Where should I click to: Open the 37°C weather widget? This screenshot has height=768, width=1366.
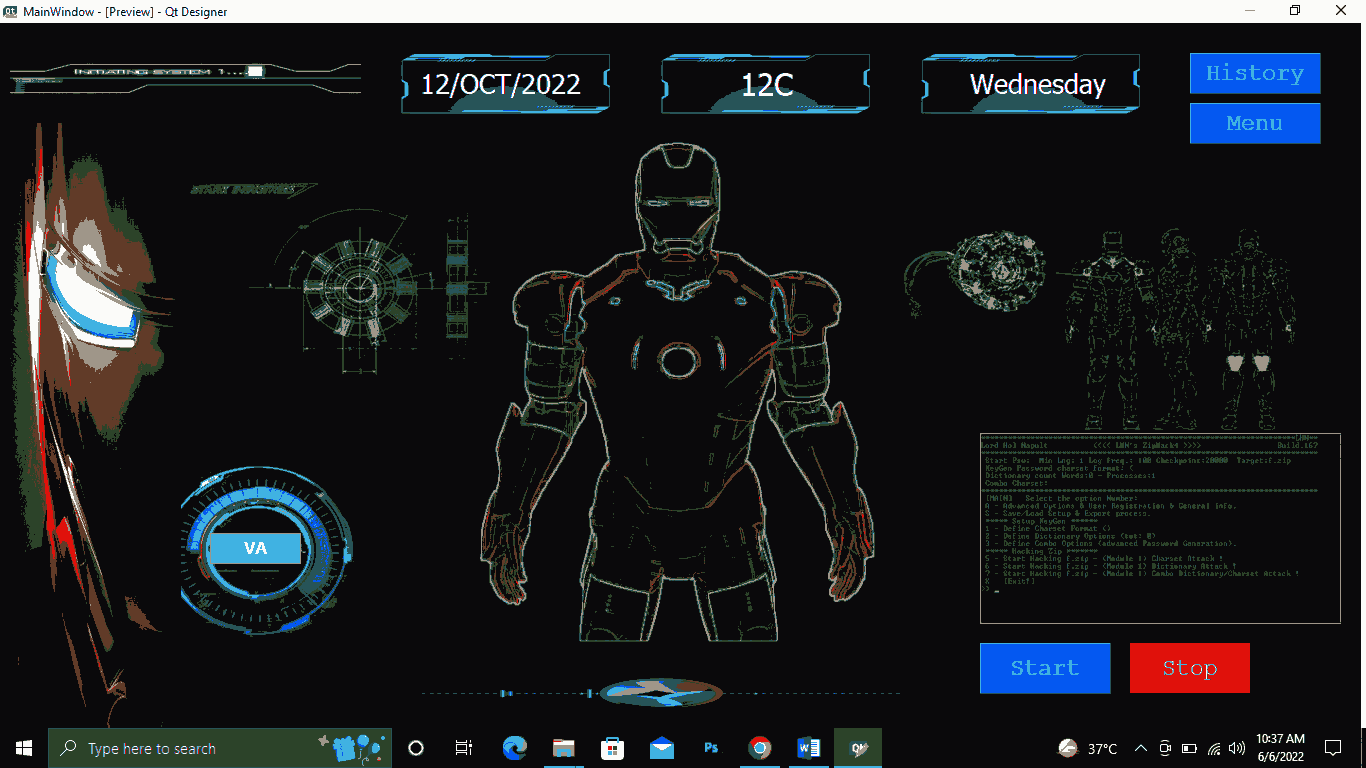pyautogui.click(x=1088, y=748)
